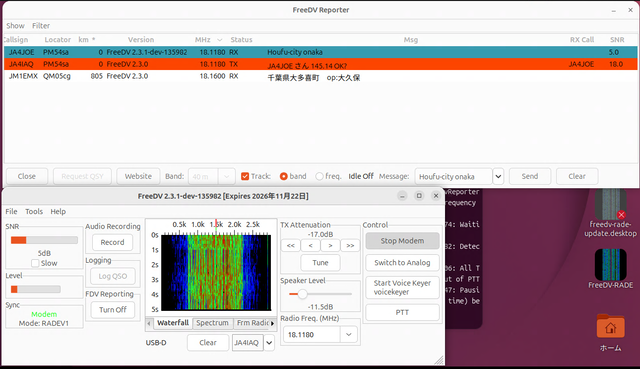Open the Filter menu in Reporter

click(41, 26)
